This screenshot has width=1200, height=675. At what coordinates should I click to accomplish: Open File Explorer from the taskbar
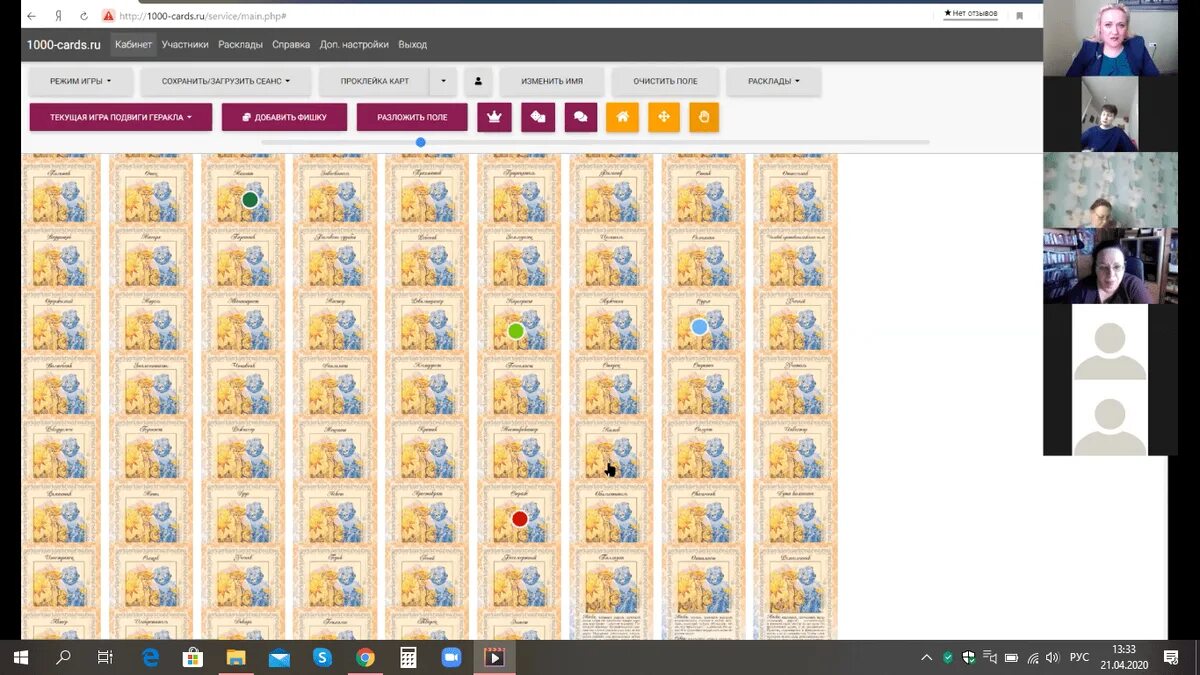pyautogui.click(x=236, y=657)
